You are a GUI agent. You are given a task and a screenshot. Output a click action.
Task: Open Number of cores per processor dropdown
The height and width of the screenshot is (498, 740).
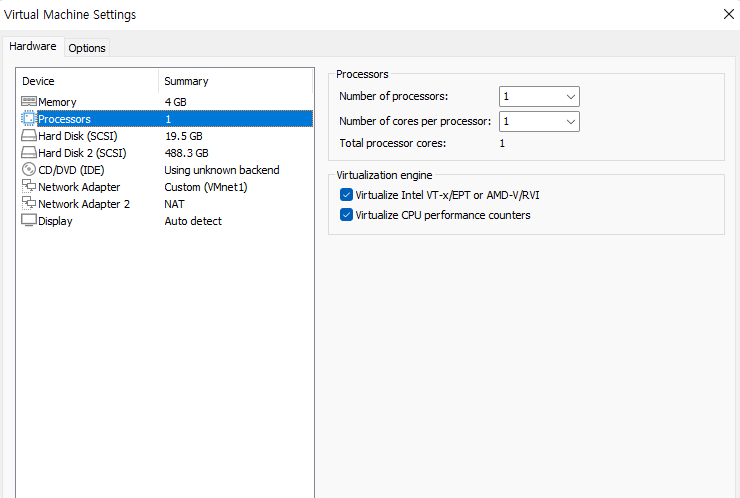(539, 121)
